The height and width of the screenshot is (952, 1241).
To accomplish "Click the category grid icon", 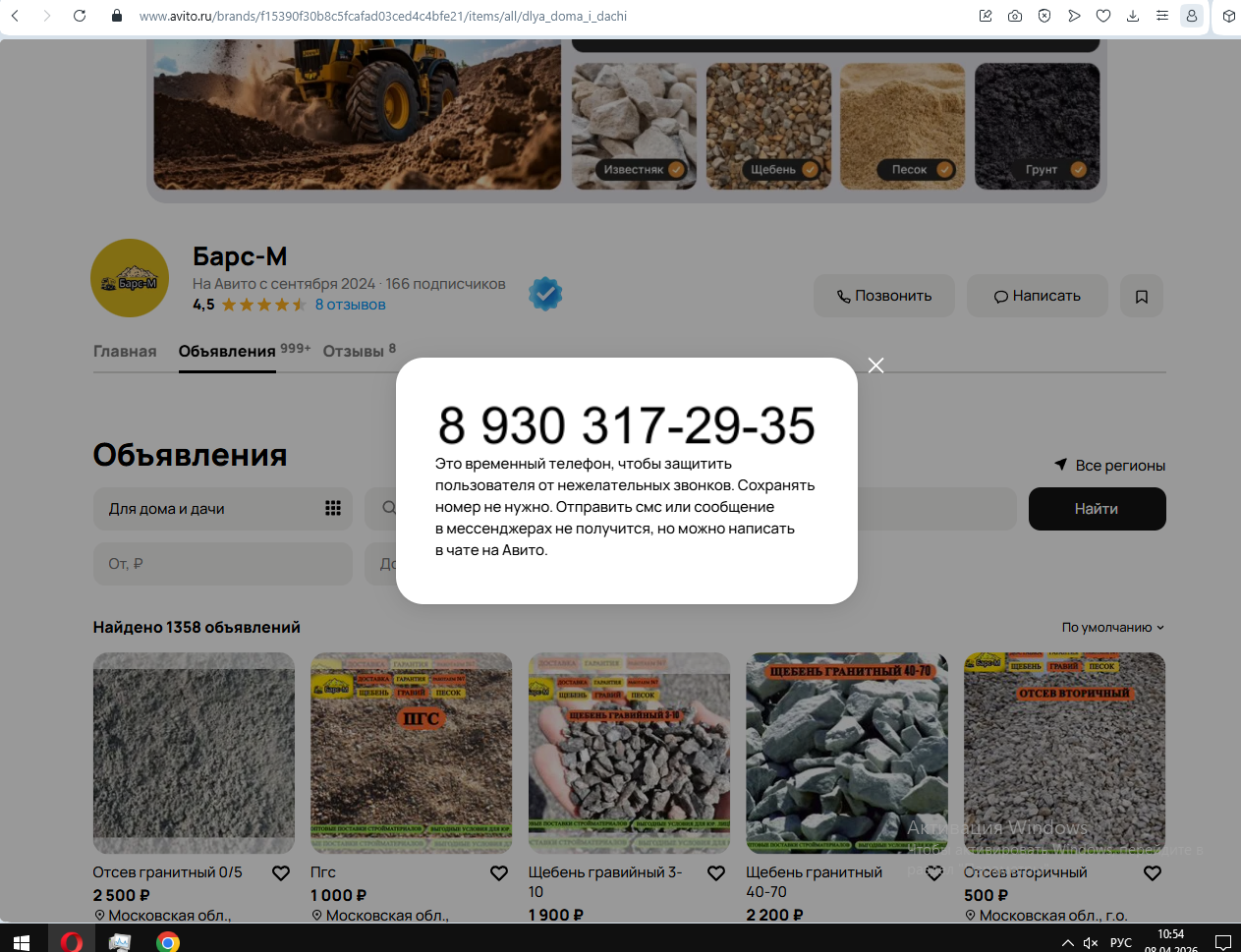I will click(333, 508).
